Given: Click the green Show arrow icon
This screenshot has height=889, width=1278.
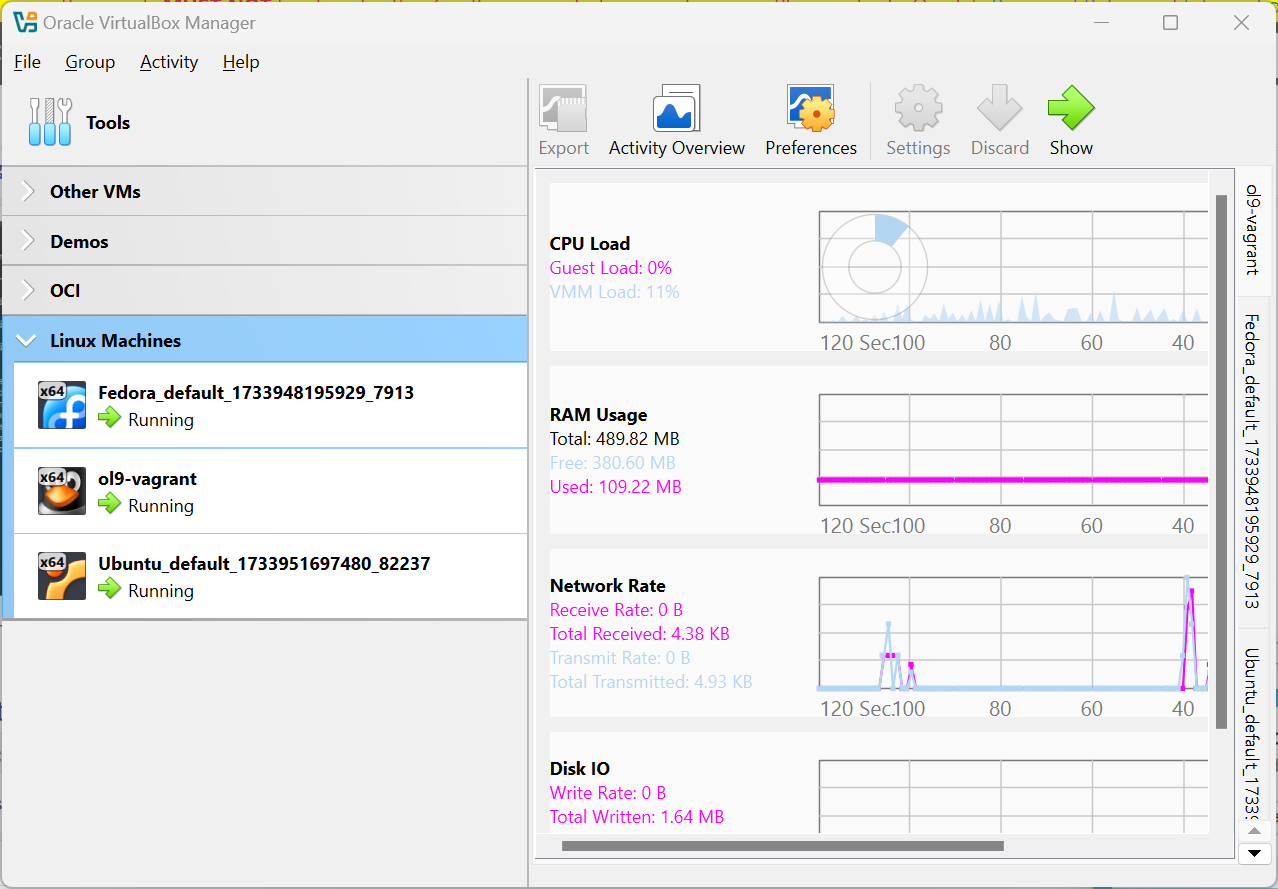Looking at the screenshot, I should 1070,108.
